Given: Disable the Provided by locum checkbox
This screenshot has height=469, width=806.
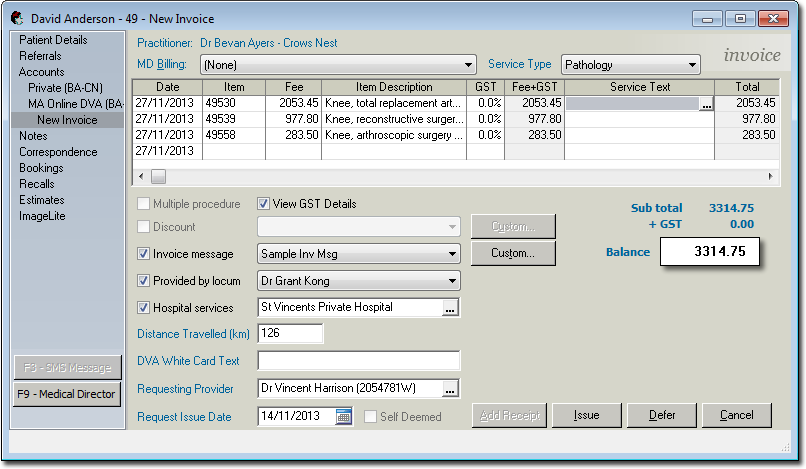Looking at the screenshot, I should [143, 281].
